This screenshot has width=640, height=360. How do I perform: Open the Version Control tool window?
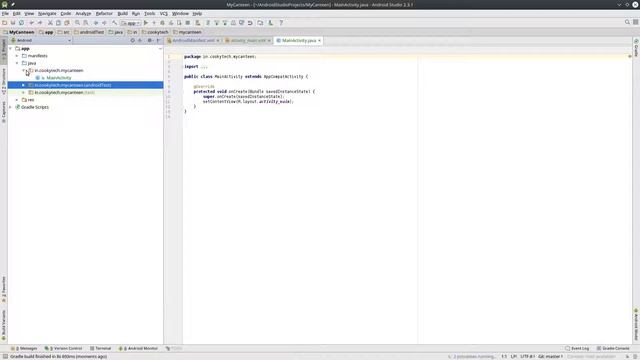[x=63, y=349]
